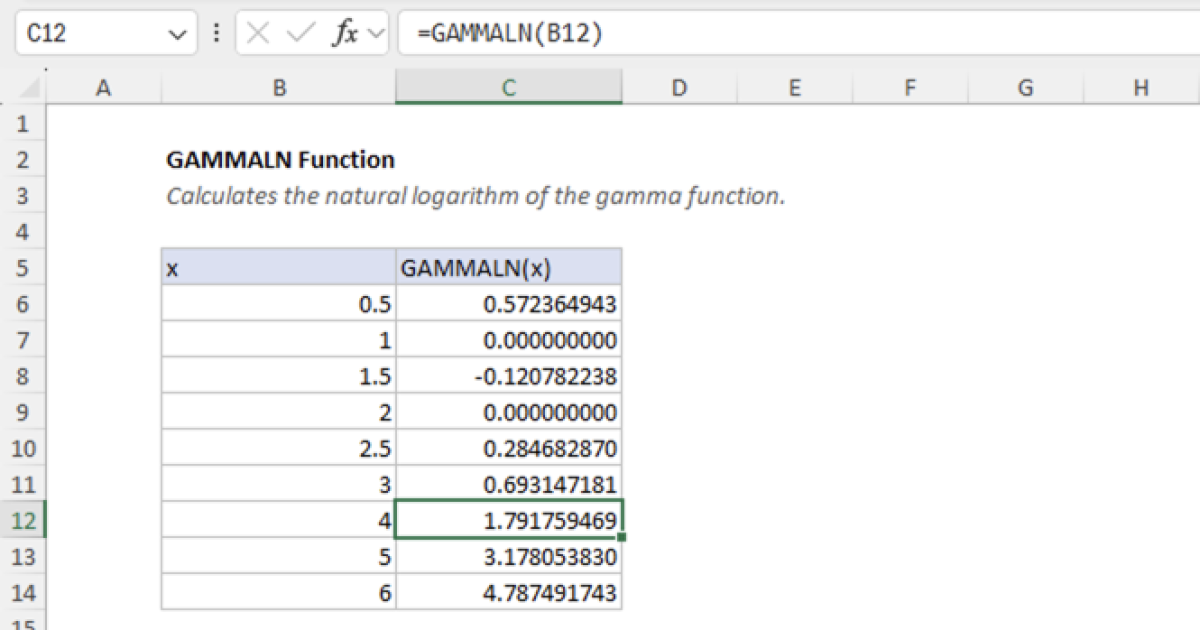Click row number 12

pyautogui.click(x=22, y=520)
